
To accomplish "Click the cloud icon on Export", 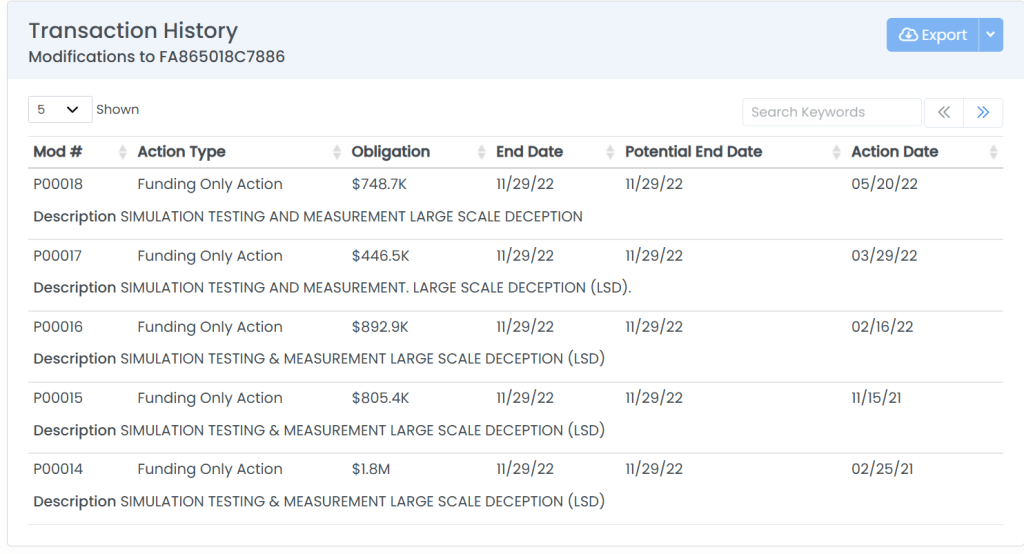I will point(908,35).
